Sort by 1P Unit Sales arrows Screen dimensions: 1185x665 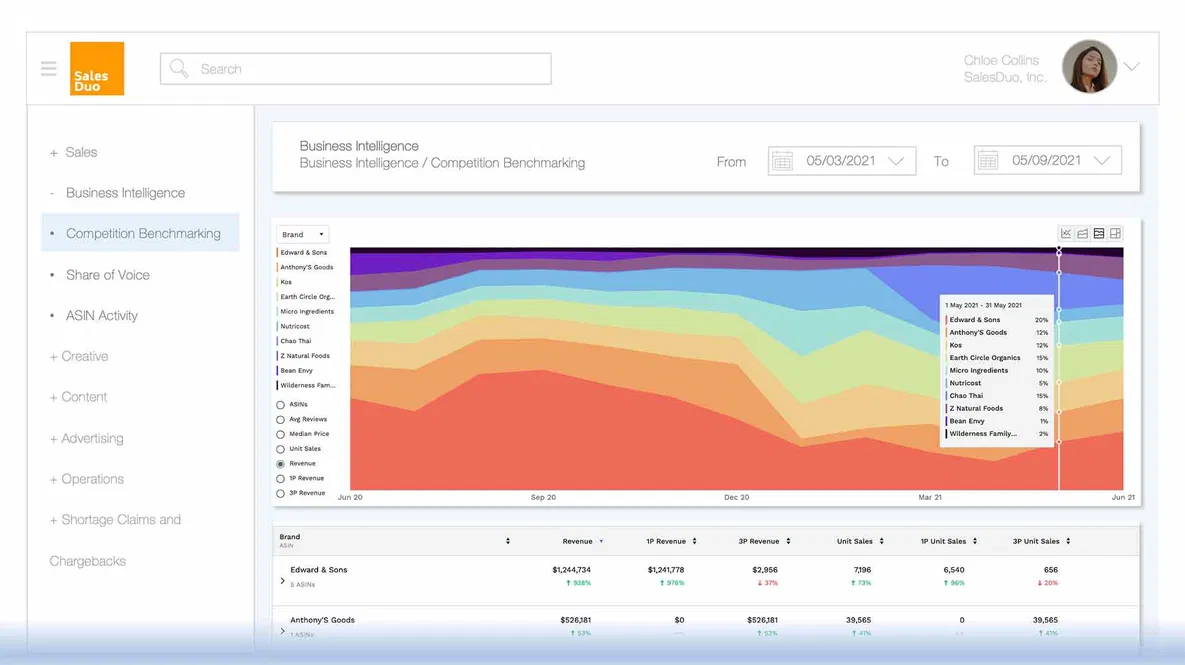975,541
